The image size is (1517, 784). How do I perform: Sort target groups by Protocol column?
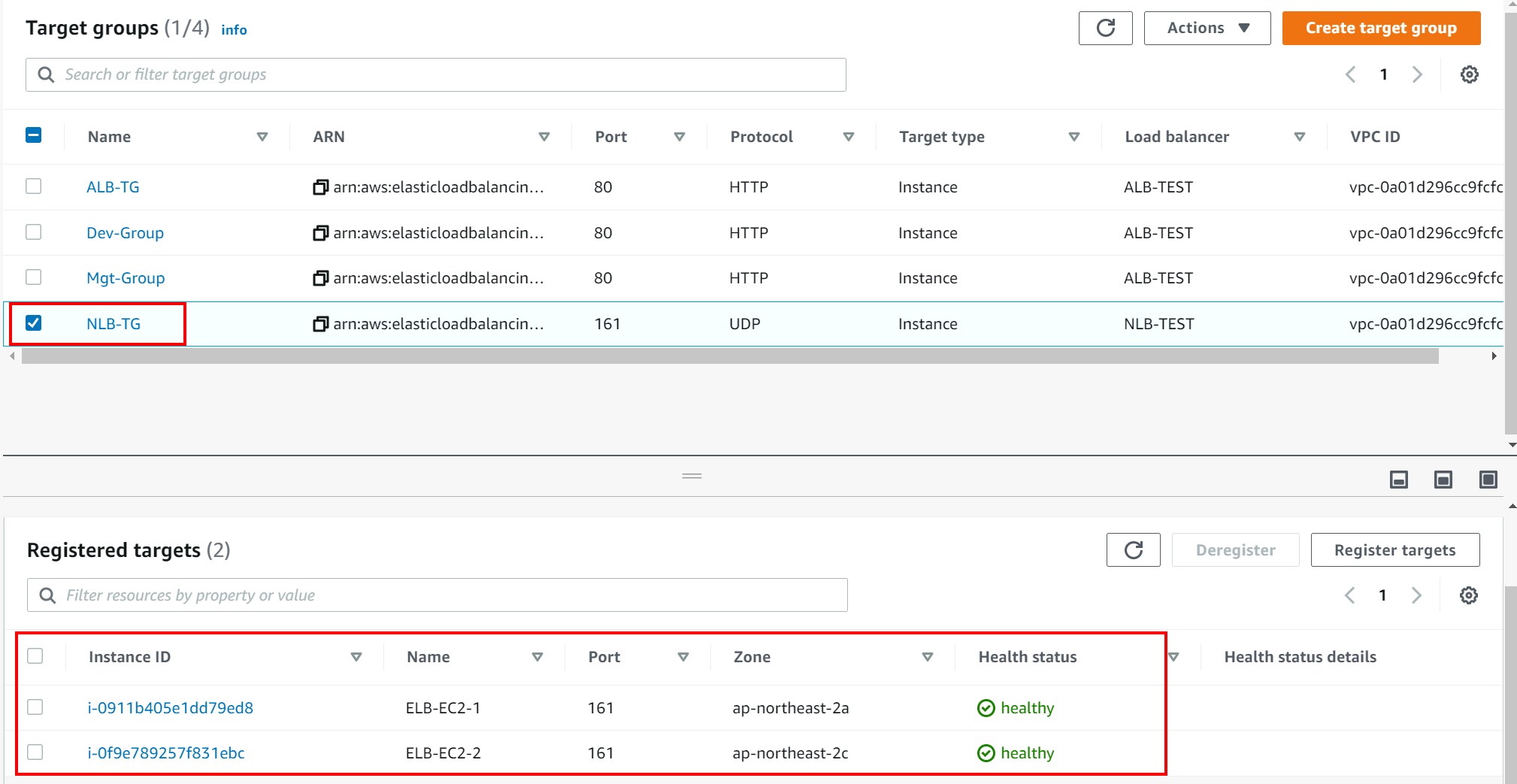coord(849,137)
